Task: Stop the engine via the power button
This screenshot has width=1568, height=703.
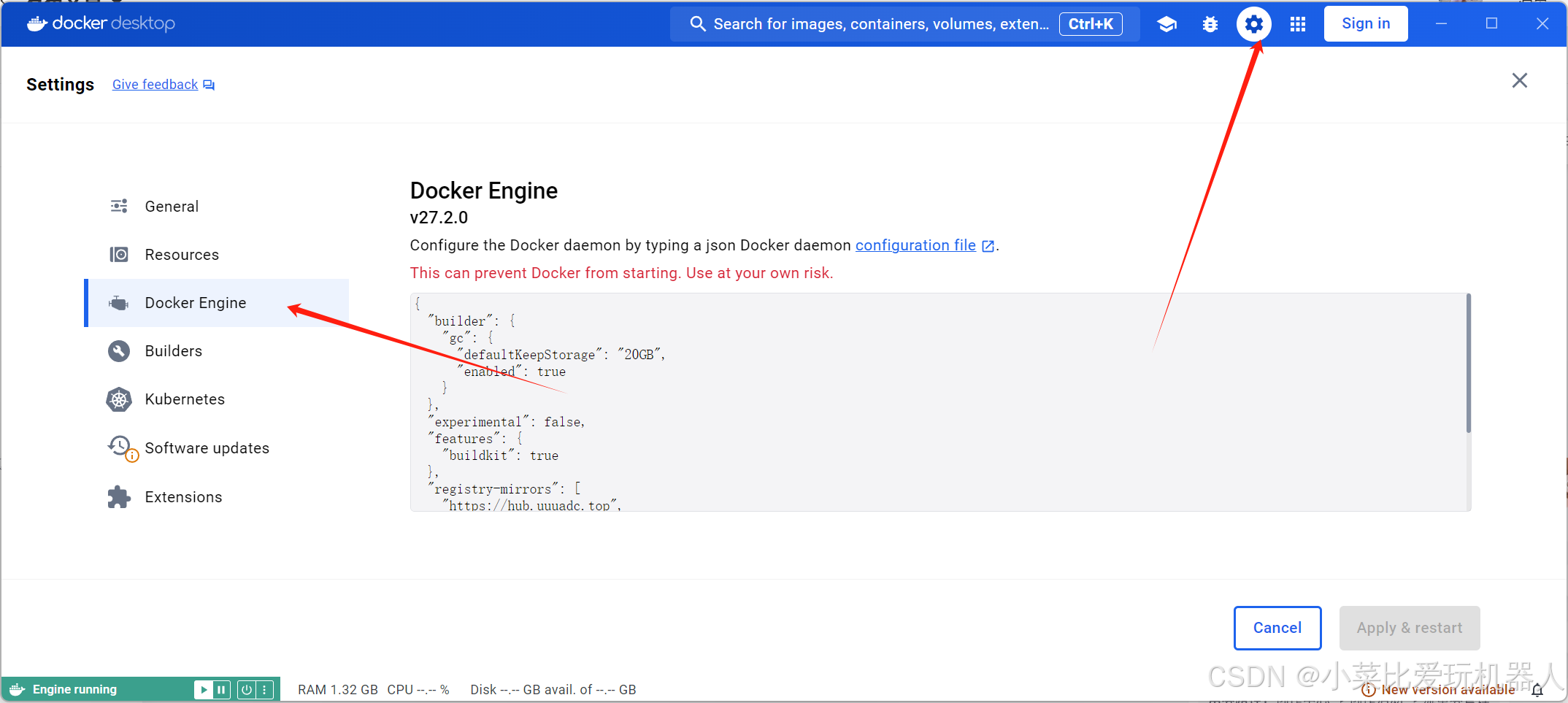Action: [247, 689]
